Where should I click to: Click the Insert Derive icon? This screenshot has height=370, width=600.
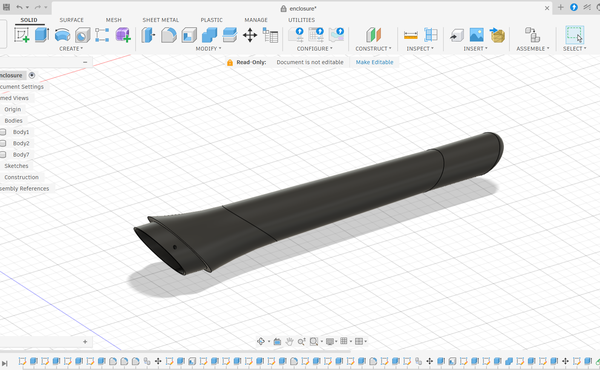tap(457, 35)
